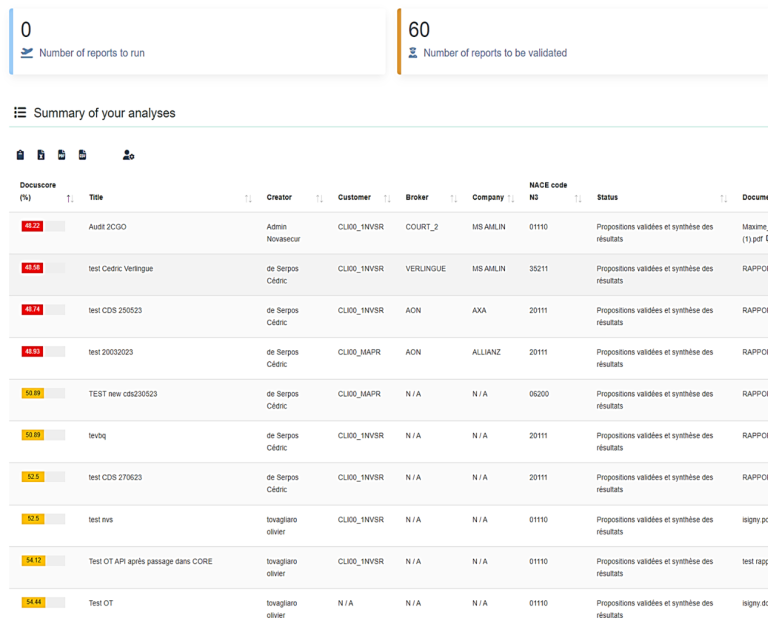Sort by Status using its sort arrows
The height and width of the screenshot is (621, 768).
723,198
